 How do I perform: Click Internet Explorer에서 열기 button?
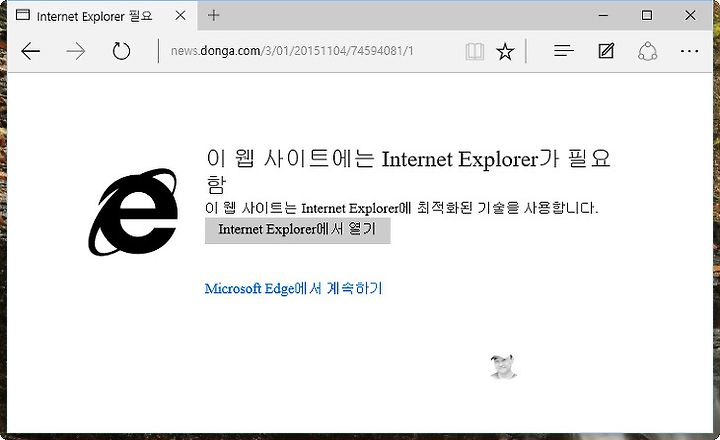tap(298, 231)
